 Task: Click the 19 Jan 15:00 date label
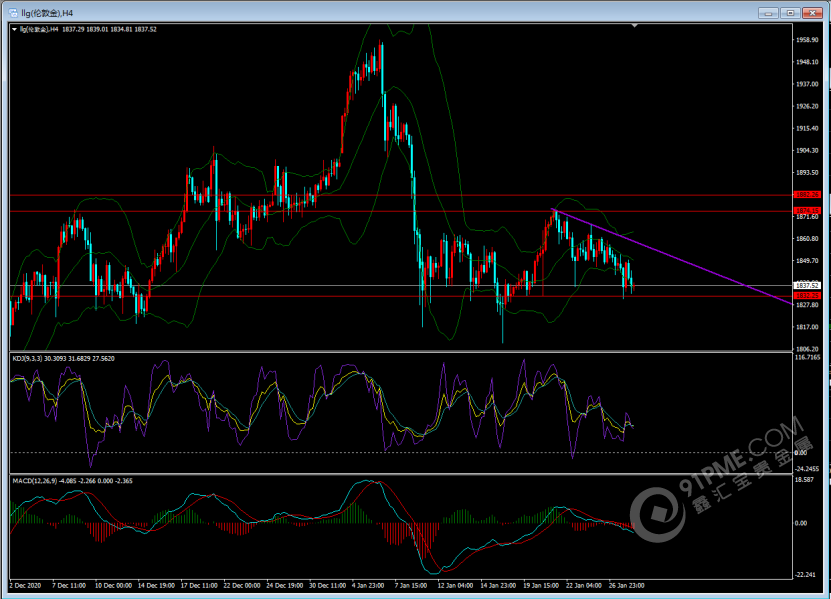coord(542,586)
